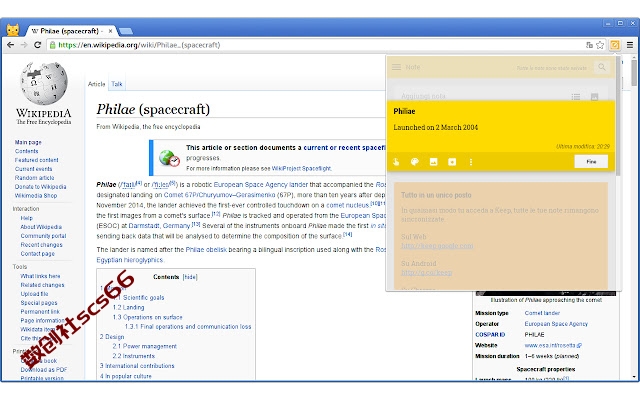Click the Philae note title
This screenshot has height=400, width=640.
coord(404,111)
